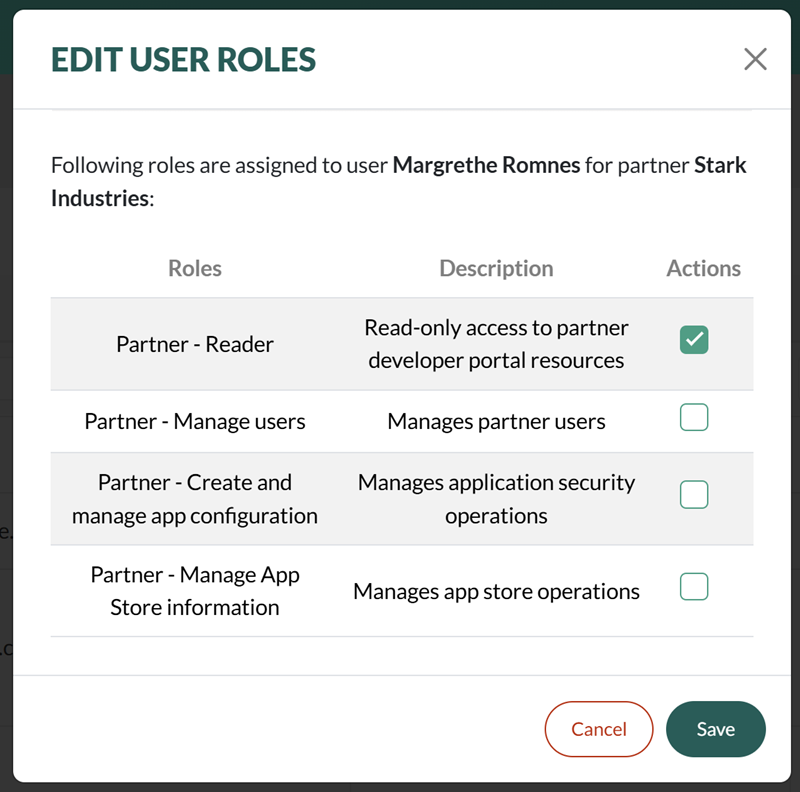Viewport: 800px width, 792px height.
Task: Click the Read-only access description text
Action: point(496,344)
